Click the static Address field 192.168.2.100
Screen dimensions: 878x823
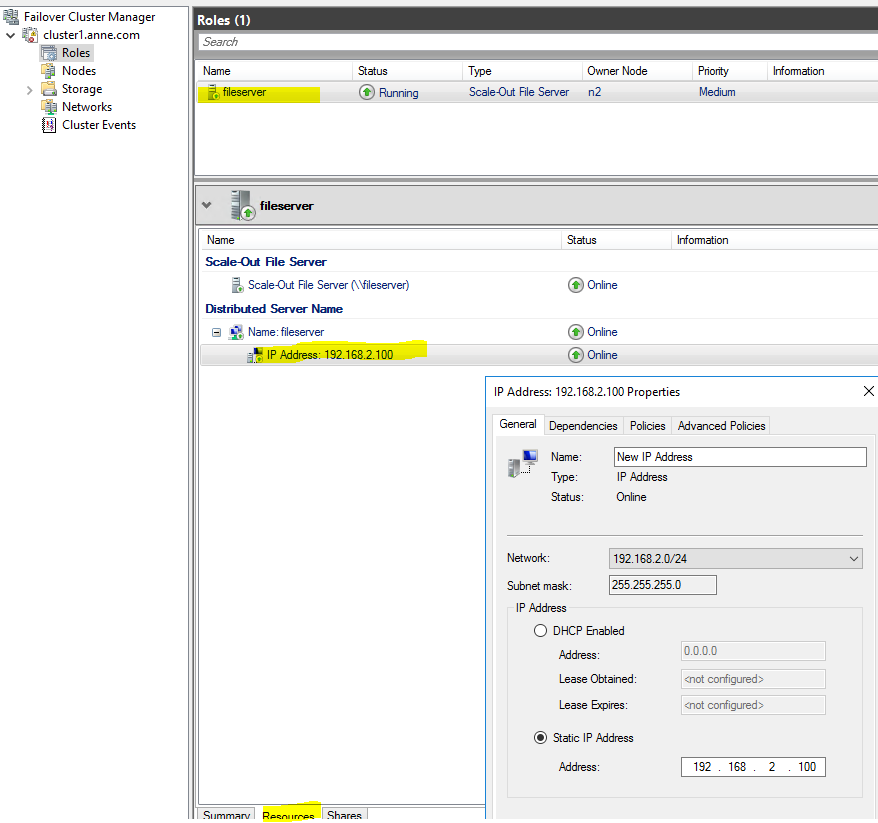[x=753, y=767]
